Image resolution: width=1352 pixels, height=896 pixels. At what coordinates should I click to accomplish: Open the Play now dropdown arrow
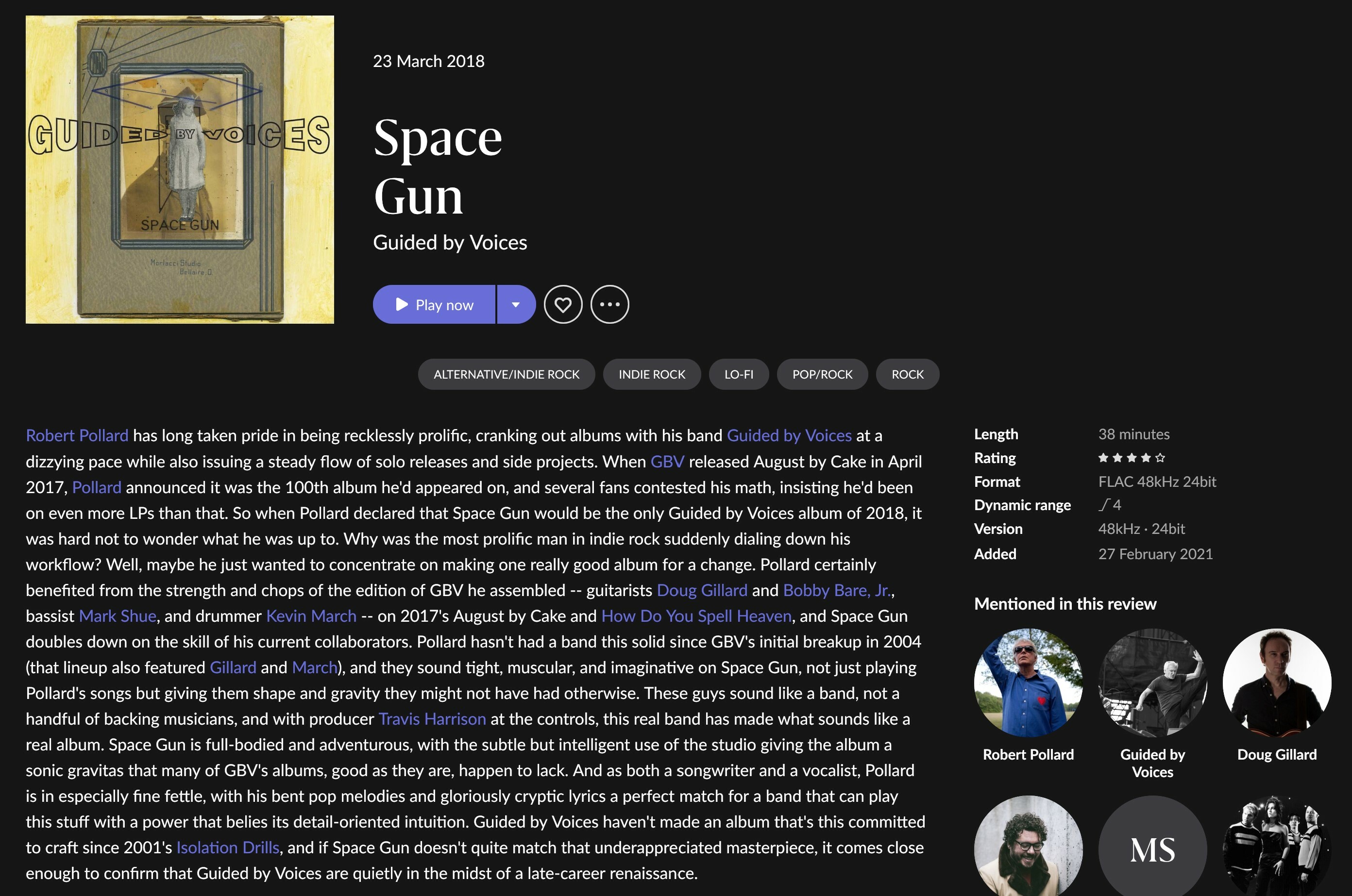(516, 304)
